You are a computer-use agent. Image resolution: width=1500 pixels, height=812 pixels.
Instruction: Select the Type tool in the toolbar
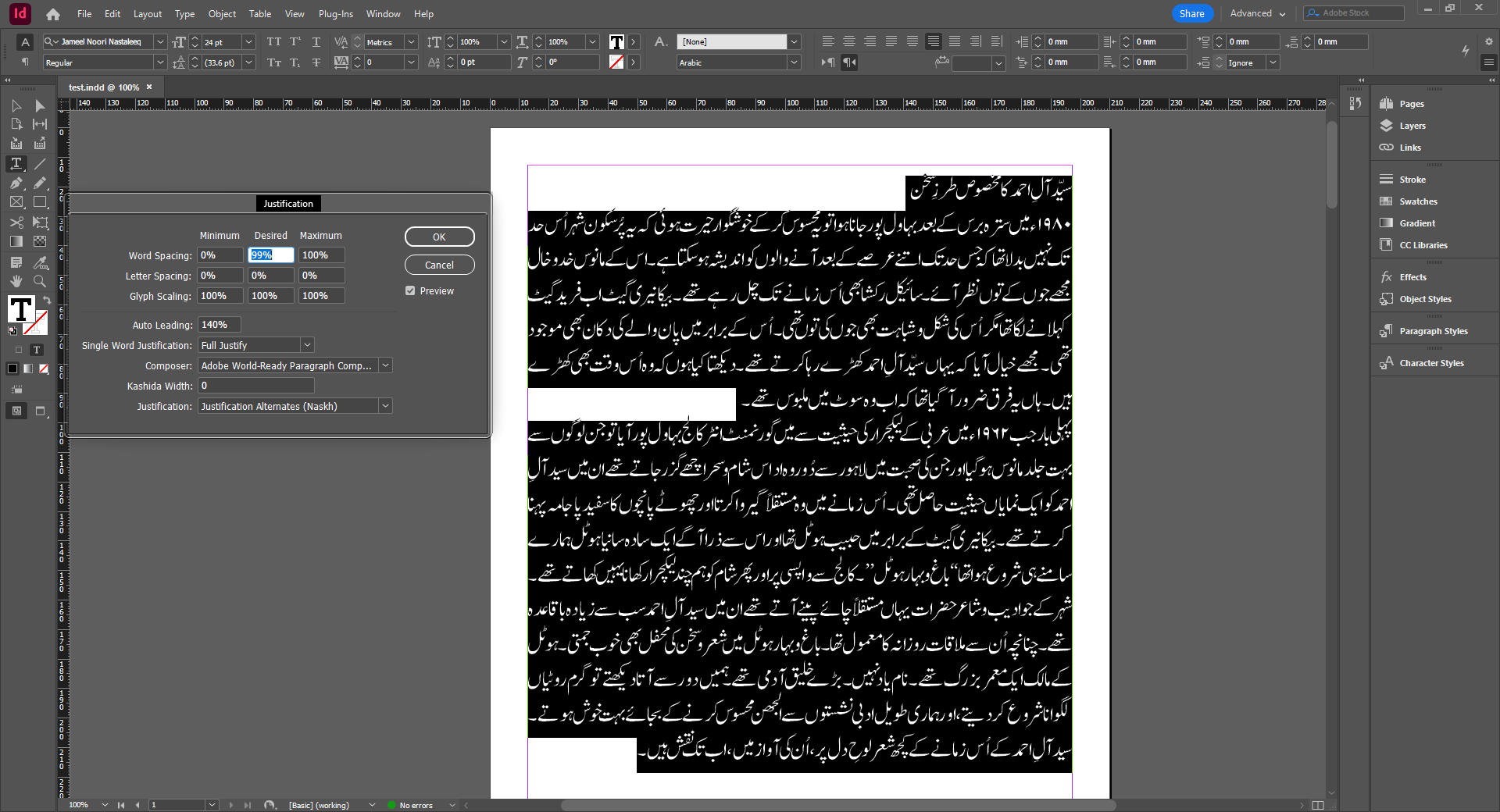click(x=16, y=164)
